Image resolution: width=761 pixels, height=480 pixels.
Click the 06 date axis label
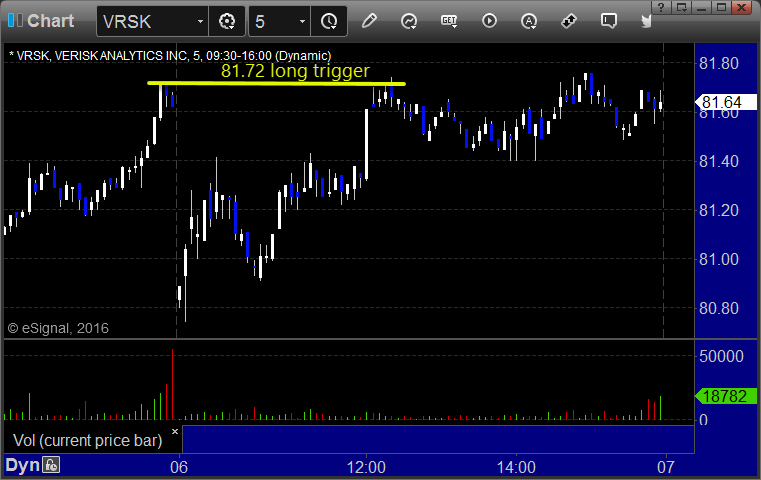[x=179, y=467]
